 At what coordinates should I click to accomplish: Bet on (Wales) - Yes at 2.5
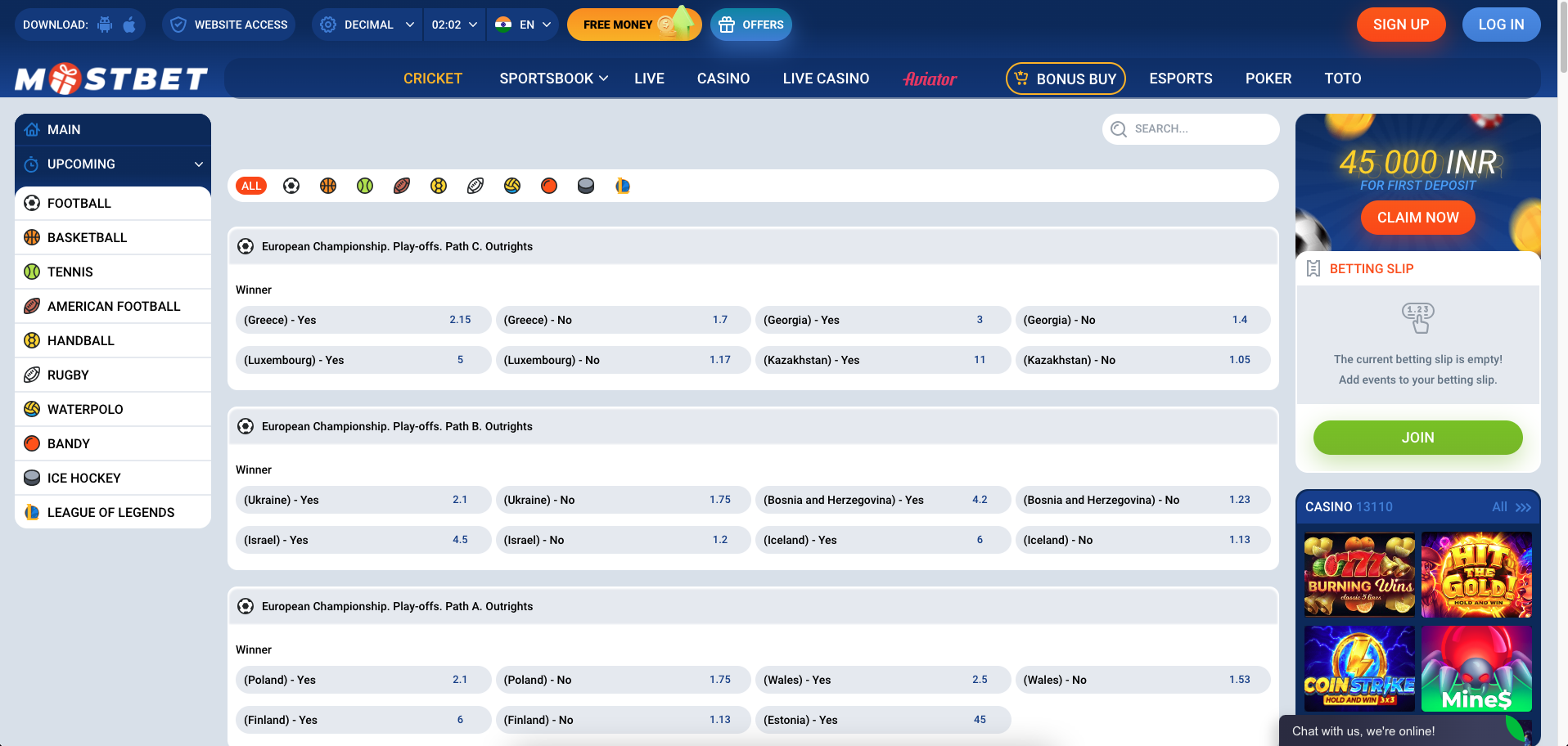click(883, 680)
